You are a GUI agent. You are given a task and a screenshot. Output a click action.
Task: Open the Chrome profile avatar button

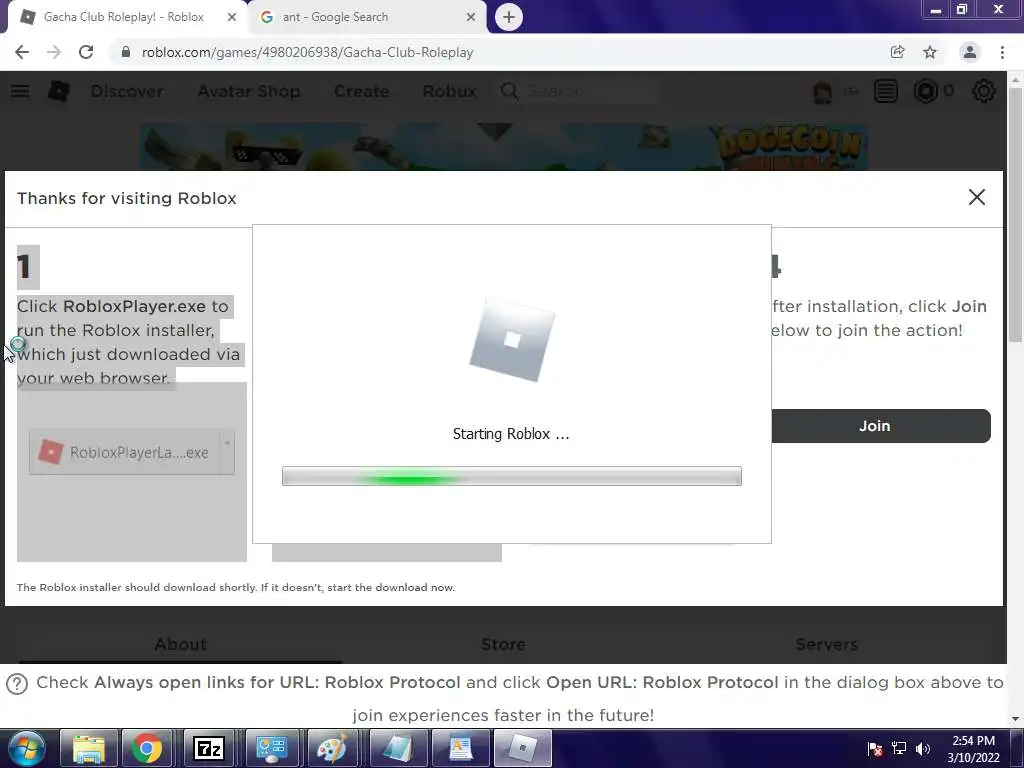pyautogui.click(x=970, y=52)
